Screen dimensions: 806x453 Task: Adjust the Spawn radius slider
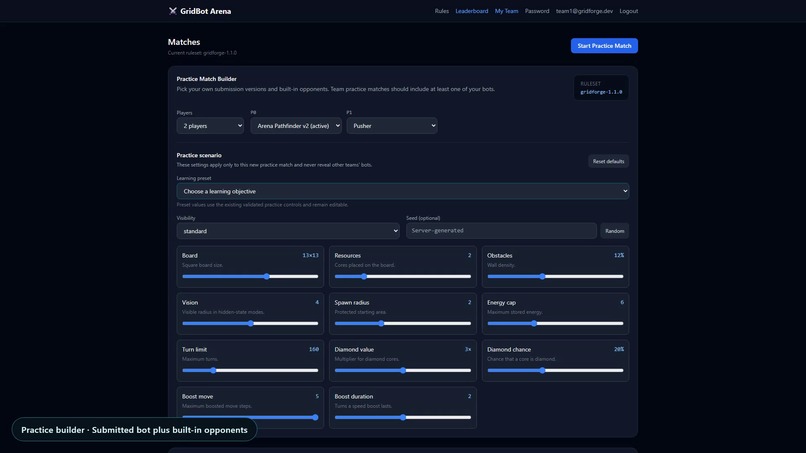[402, 323]
